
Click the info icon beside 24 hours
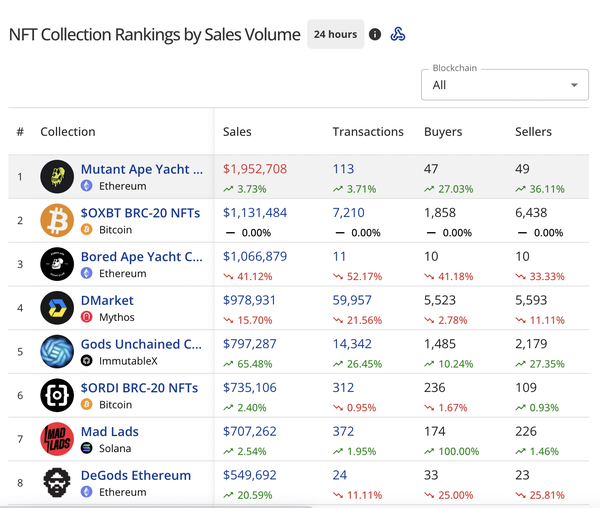[x=375, y=34]
